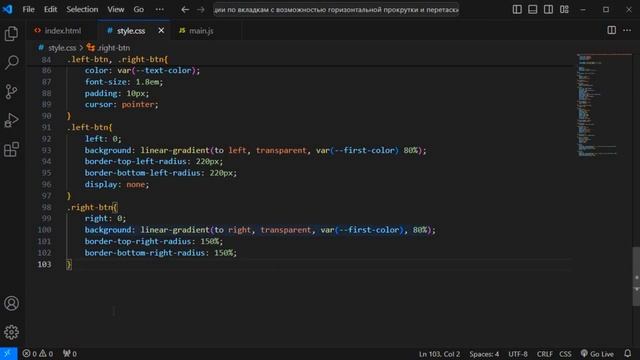Click the 'cursor: pointer;' line
Image resolution: width=640 pixels, height=360 pixels.
(122, 104)
